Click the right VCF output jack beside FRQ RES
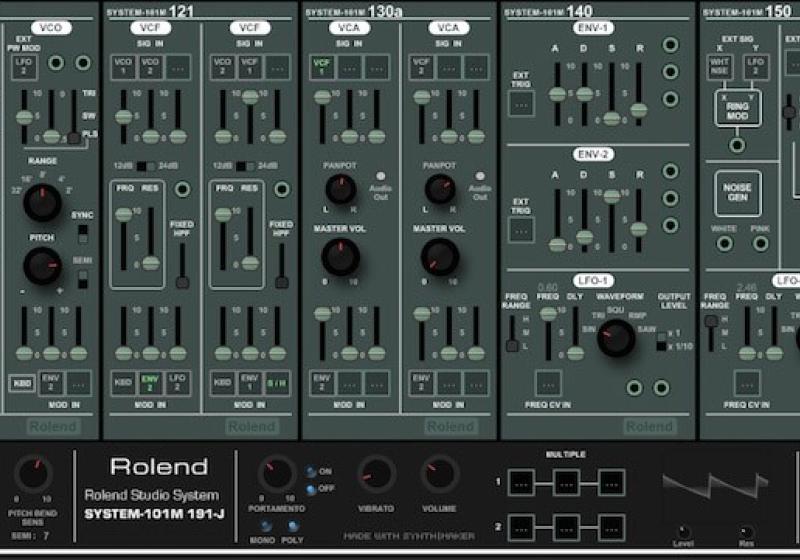The width and height of the screenshot is (800, 560). click(x=282, y=189)
